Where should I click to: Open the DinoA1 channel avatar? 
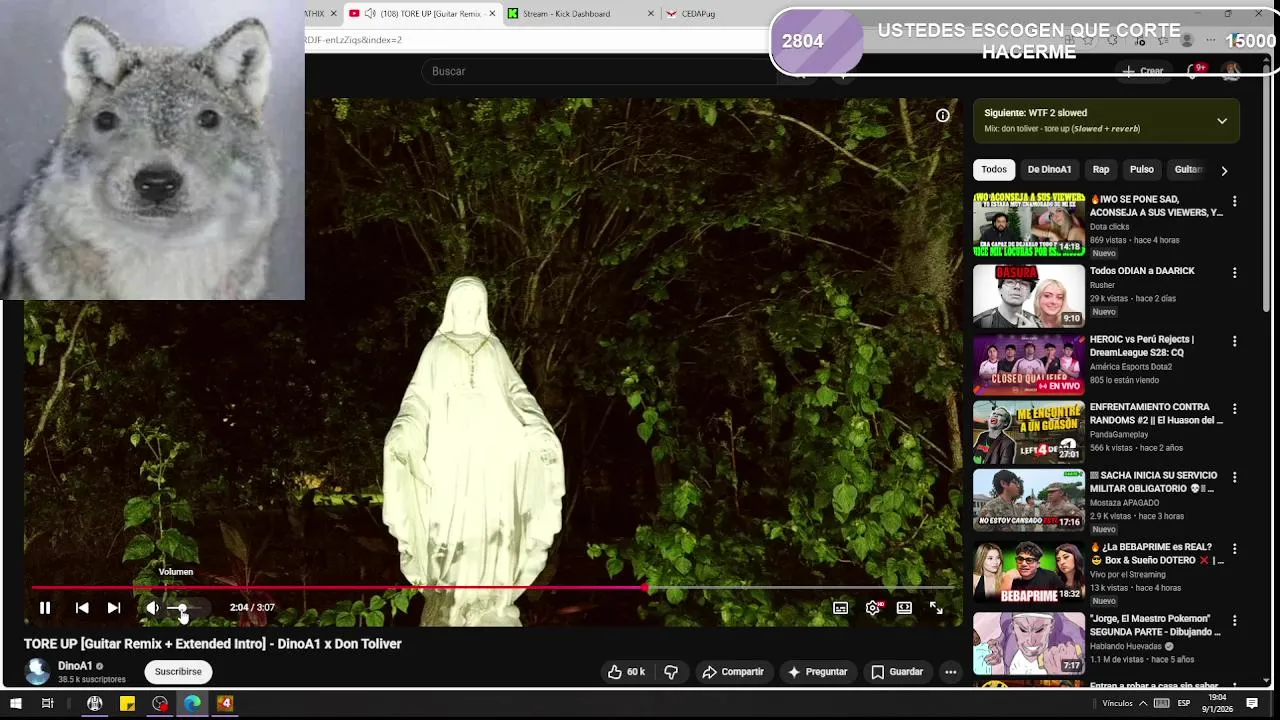(x=37, y=672)
